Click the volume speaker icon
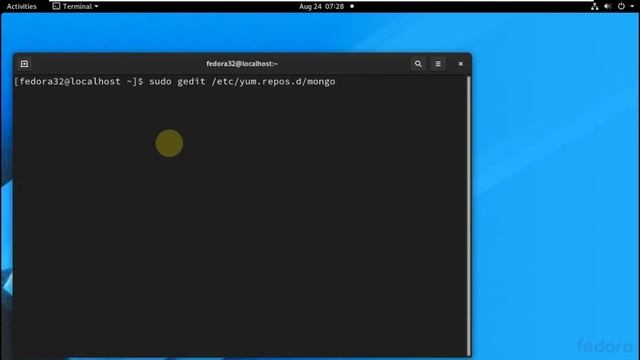 [x=607, y=6]
